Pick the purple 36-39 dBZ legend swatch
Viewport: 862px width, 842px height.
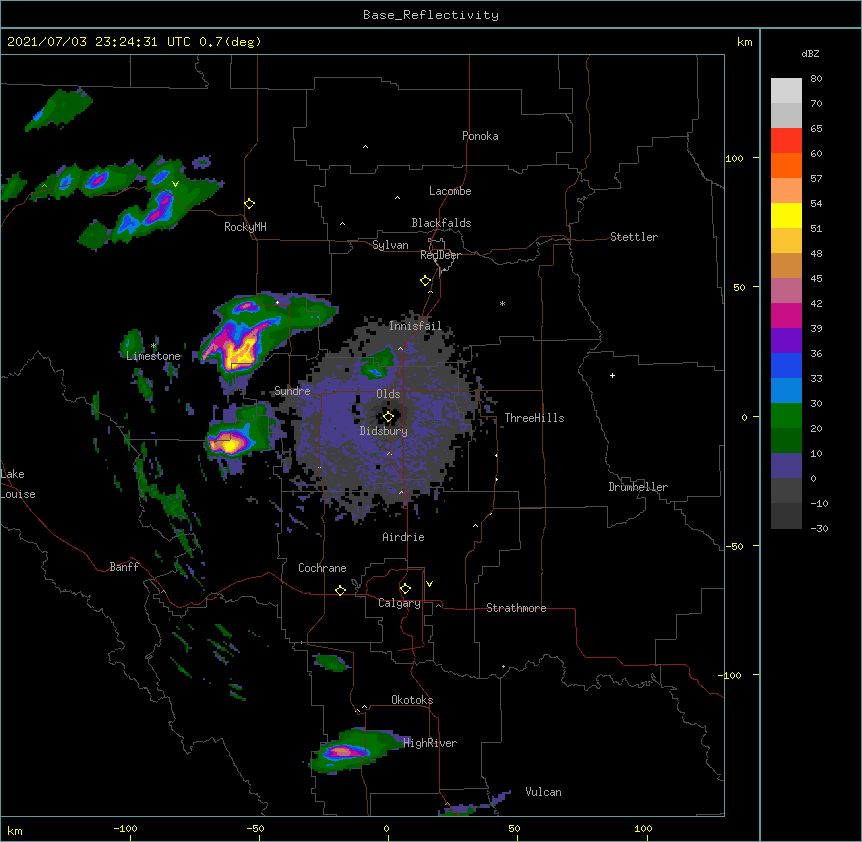click(x=786, y=340)
